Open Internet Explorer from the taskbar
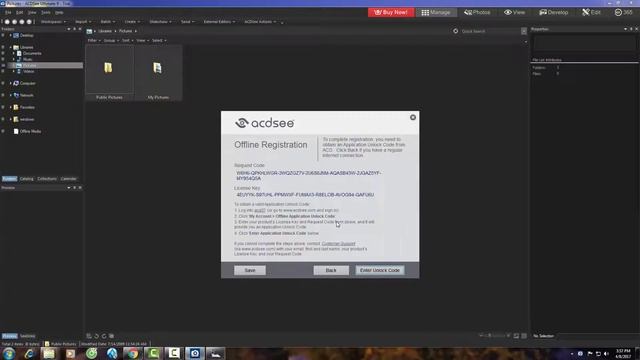The width and height of the screenshot is (640, 360). point(29,353)
